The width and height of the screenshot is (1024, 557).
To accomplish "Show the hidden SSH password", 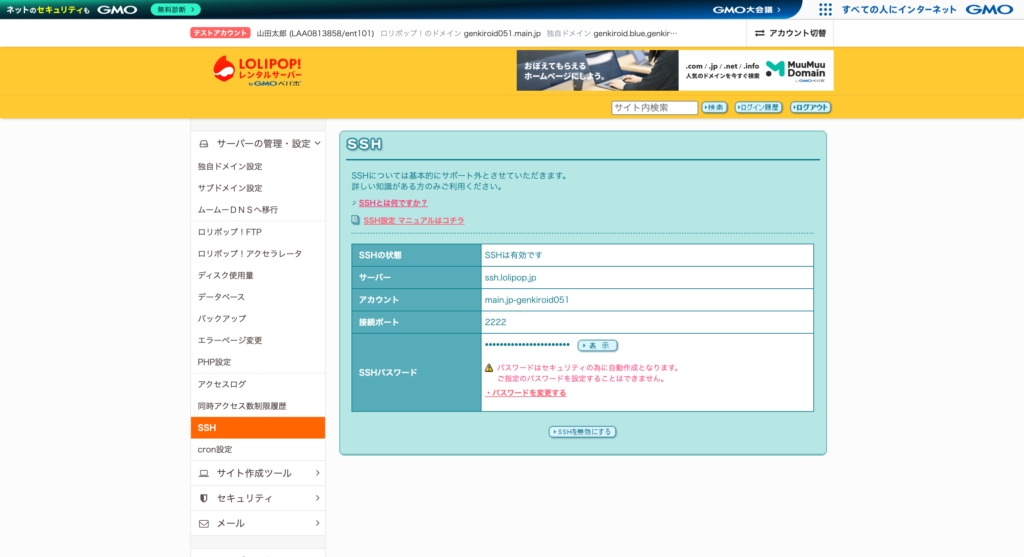I will point(597,346).
